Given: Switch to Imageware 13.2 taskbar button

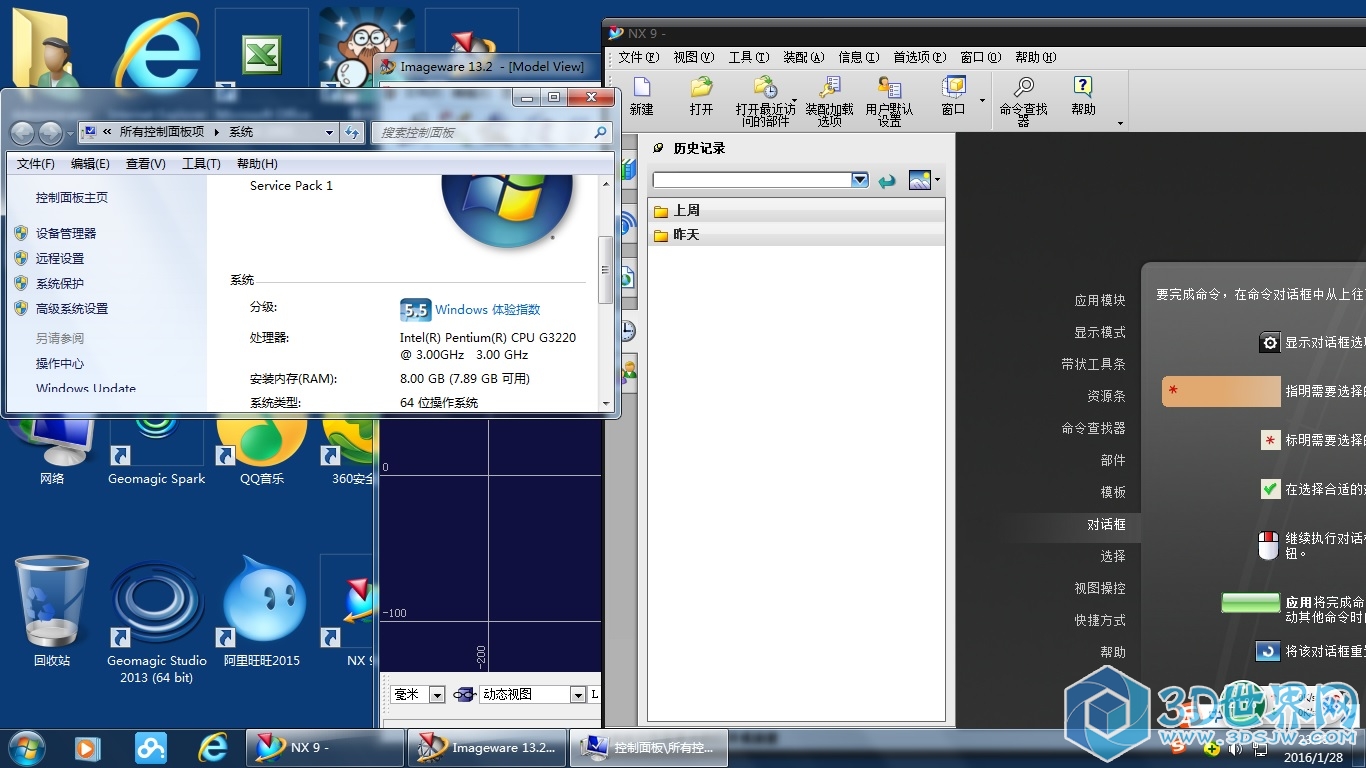Looking at the screenshot, I should [x=488, y=747].
